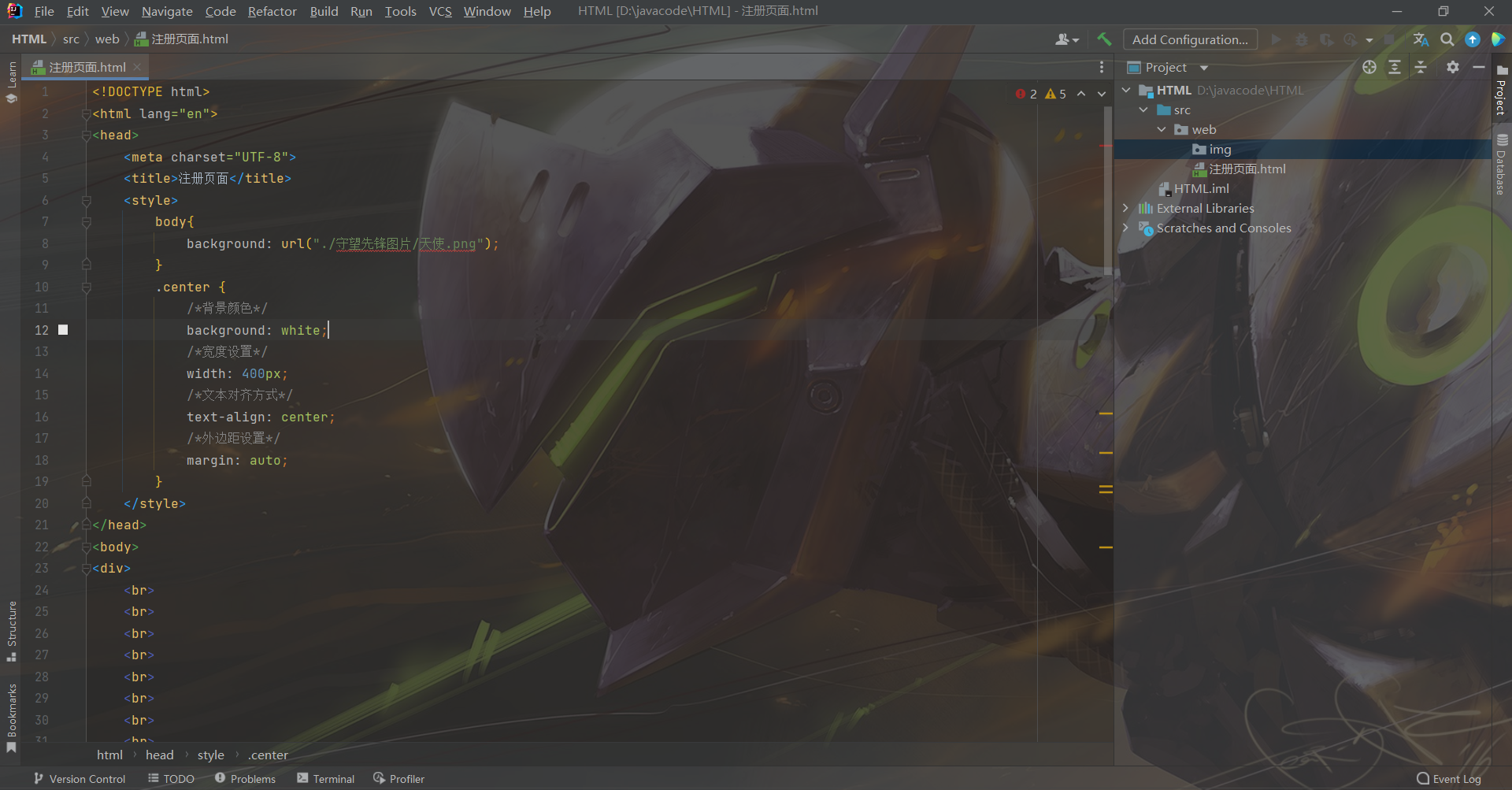Click the src breadcrumb in navigation bar
Viewport: 1512px width, 790px height.
point(71,39)
